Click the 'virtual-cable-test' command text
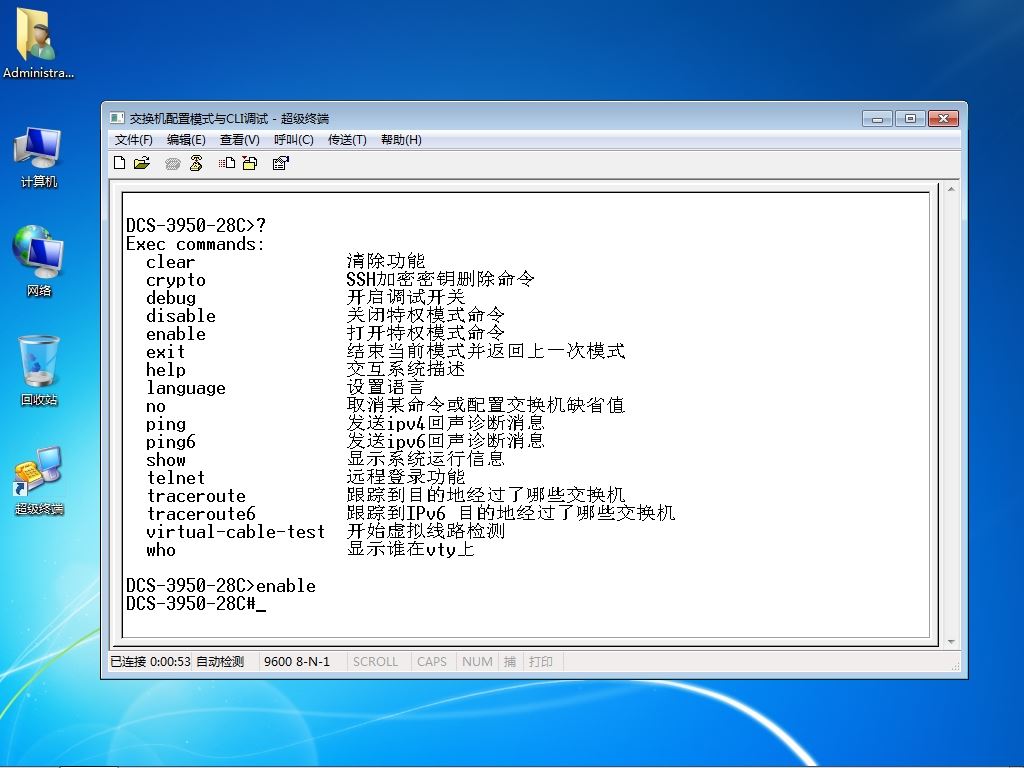Image resolution: width=1024 pixels, height=768 pixels. point(236,532)
